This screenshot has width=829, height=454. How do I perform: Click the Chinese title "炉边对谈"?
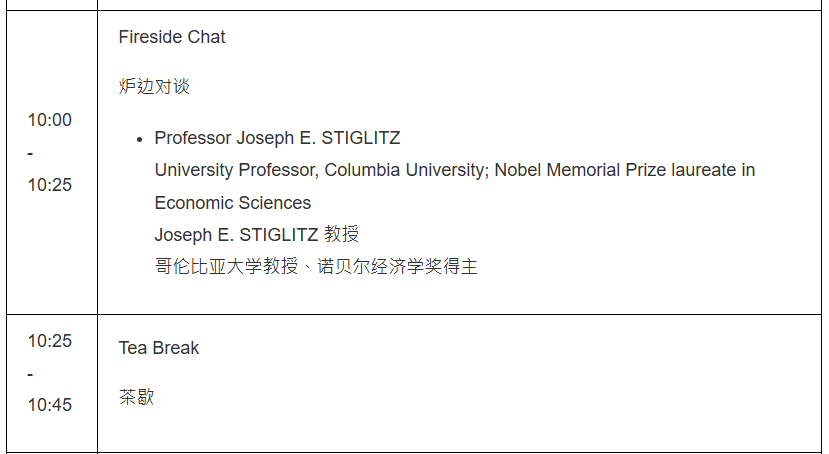154,87
